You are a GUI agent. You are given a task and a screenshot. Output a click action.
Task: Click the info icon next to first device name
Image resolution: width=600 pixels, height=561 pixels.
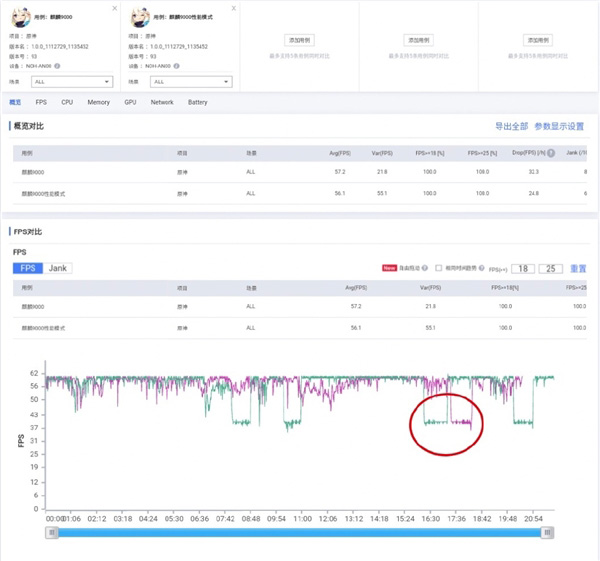[x=57, y=66]
